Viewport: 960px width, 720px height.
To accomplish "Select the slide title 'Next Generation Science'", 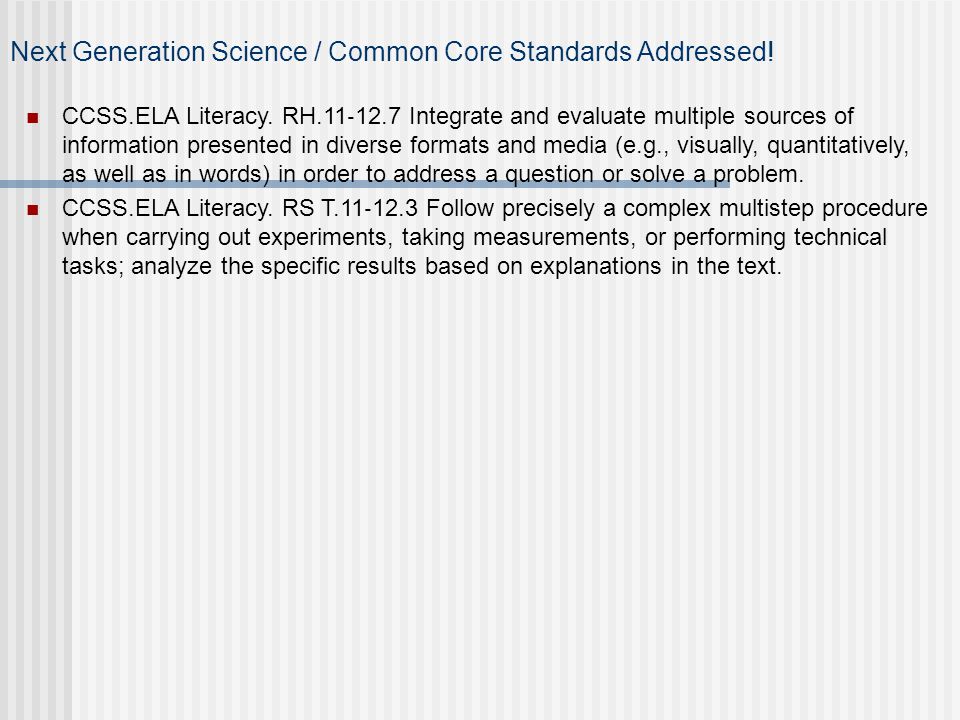I will (x=159, y=52).
